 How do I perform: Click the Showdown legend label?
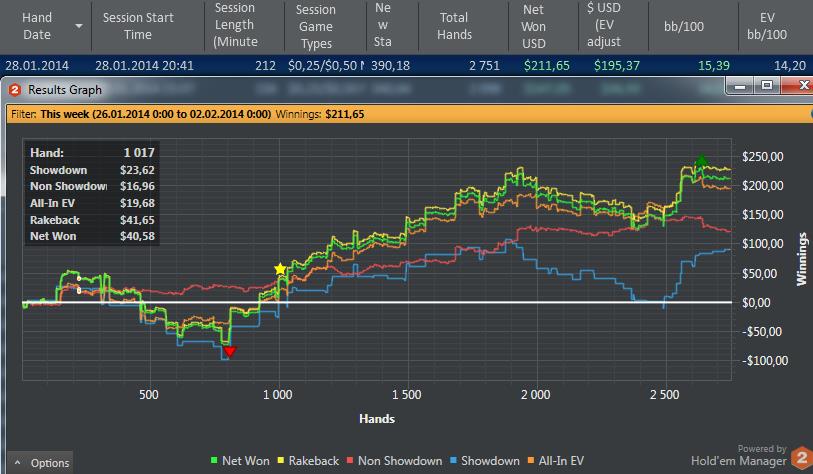pyautogui.click(x=490, y=461)
